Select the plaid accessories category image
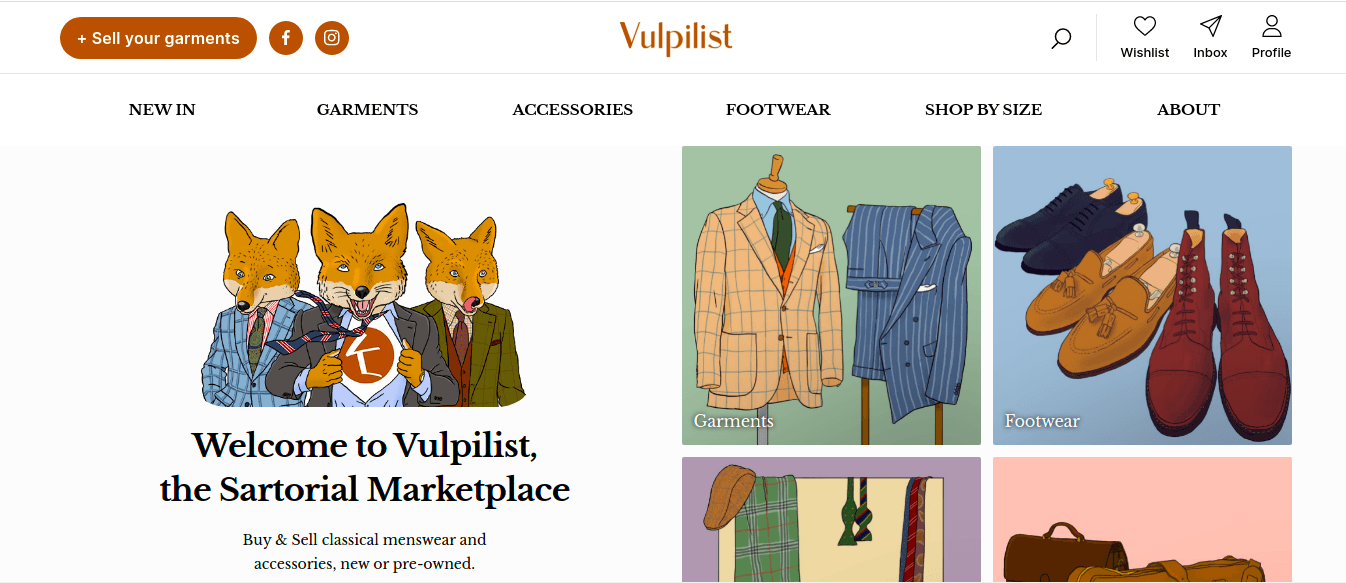The height and width of the screenshot is (583, 1346). pos(830,520)
